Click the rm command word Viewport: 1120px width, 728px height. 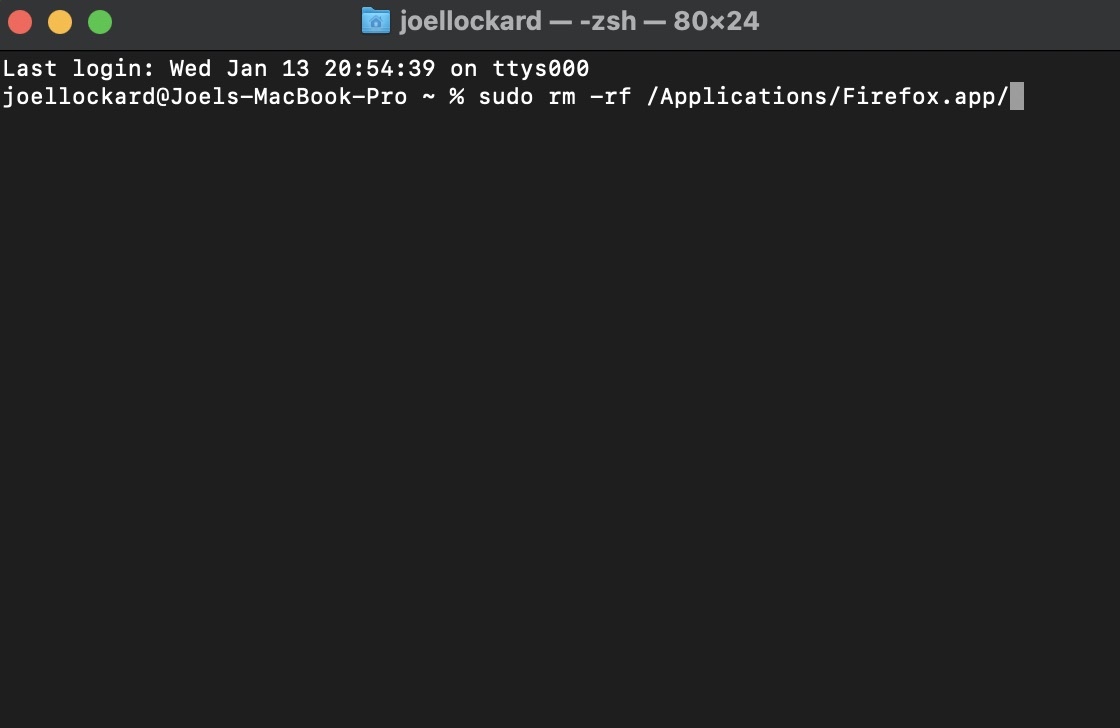click(561, 97)
